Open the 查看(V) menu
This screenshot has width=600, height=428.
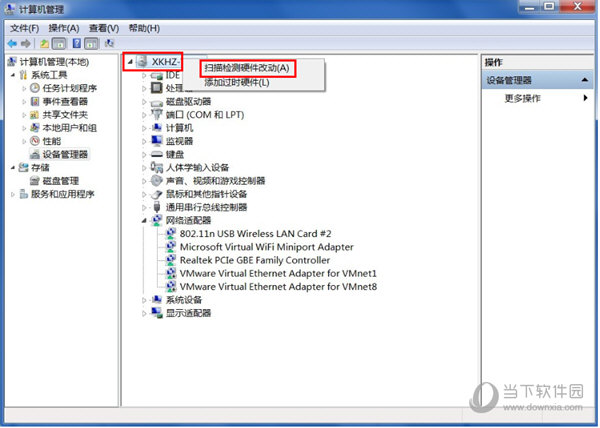[104, 28]
